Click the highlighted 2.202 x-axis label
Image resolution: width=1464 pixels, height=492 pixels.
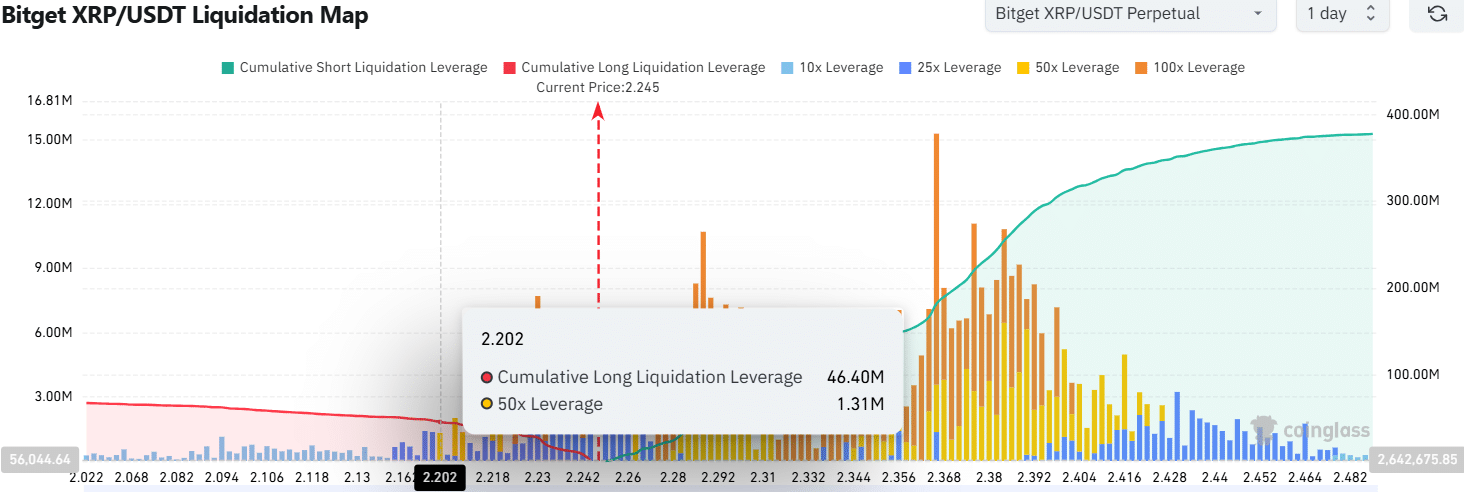(440, 478)
